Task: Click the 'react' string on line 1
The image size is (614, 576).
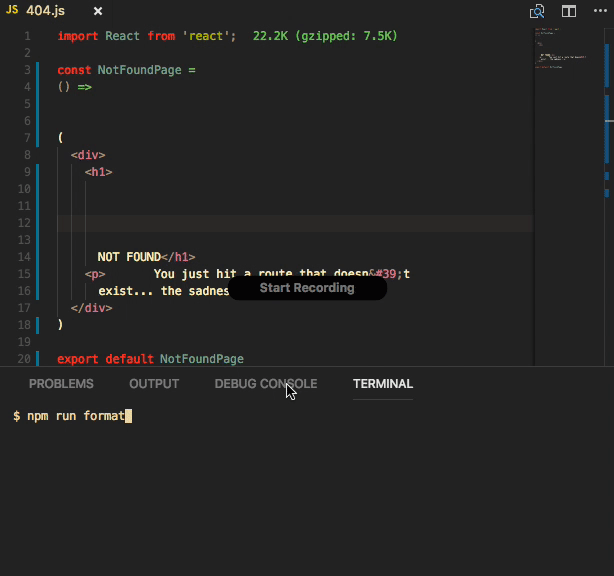Action: click(x=206, y=36)
